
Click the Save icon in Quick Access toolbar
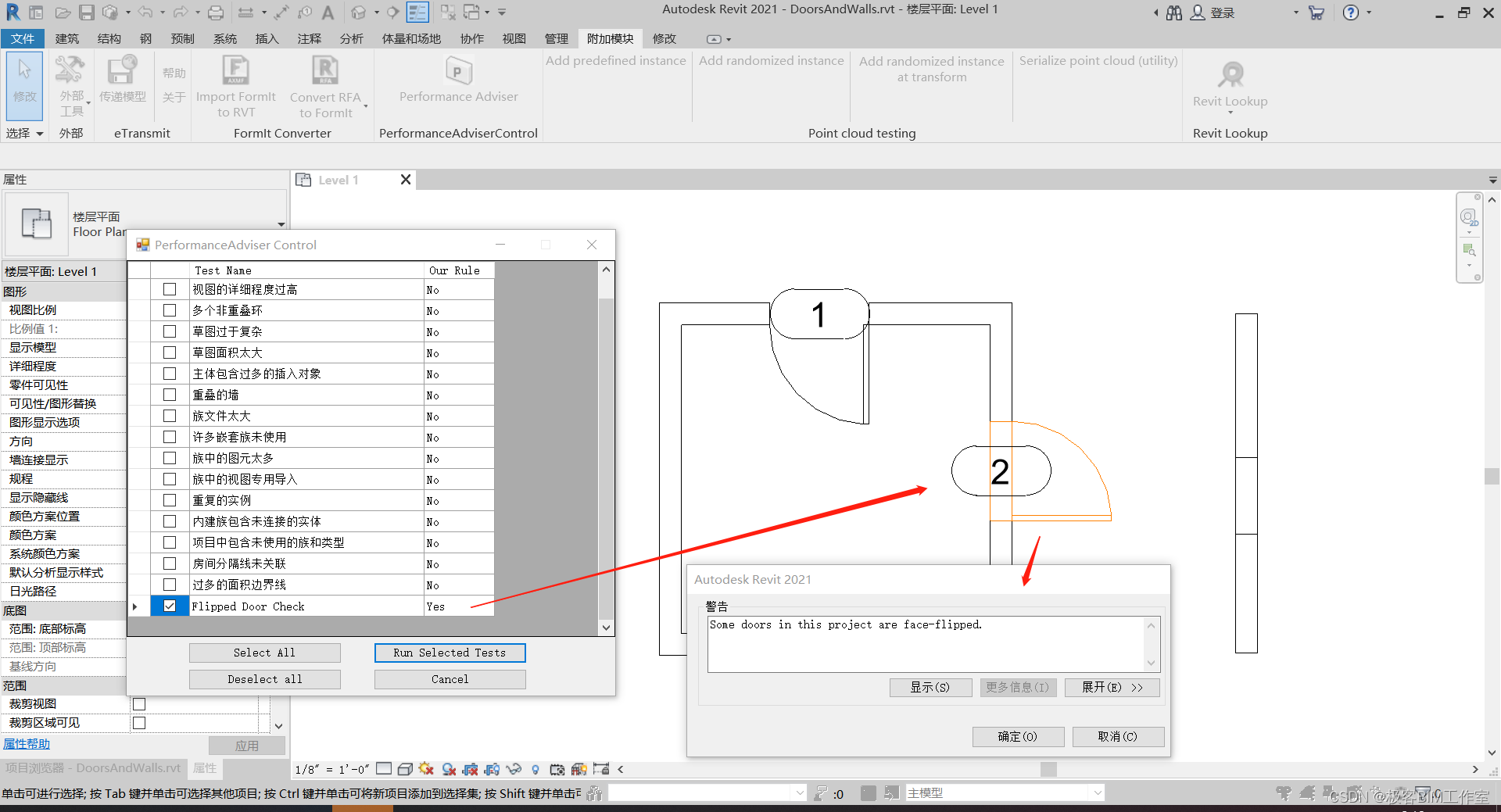[x=86, y=12]
